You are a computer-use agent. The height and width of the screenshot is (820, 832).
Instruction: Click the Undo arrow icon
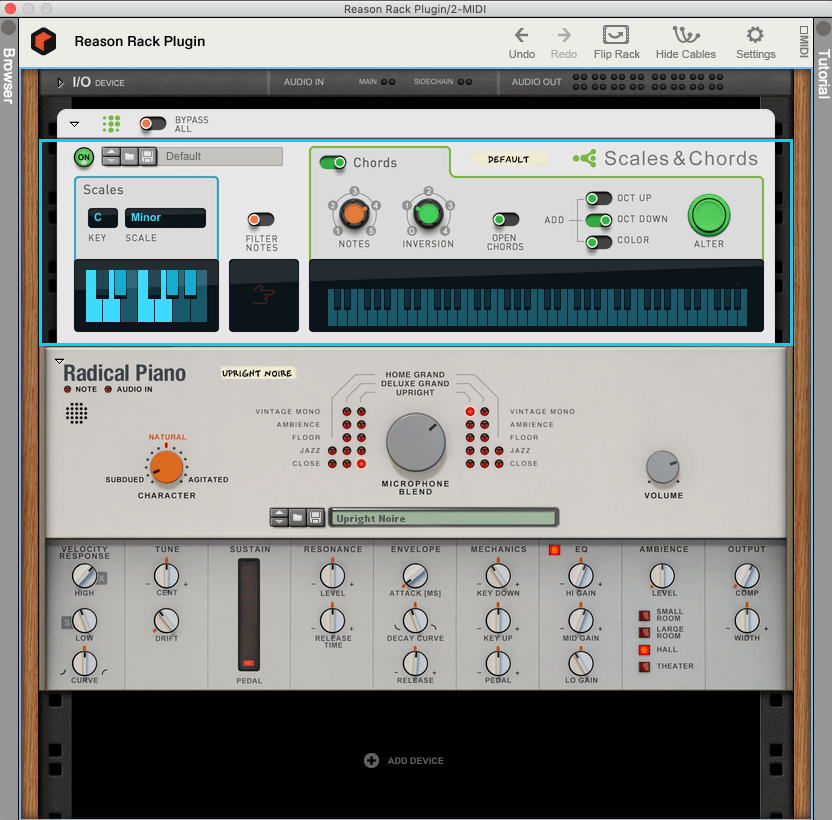click(521, 35)
